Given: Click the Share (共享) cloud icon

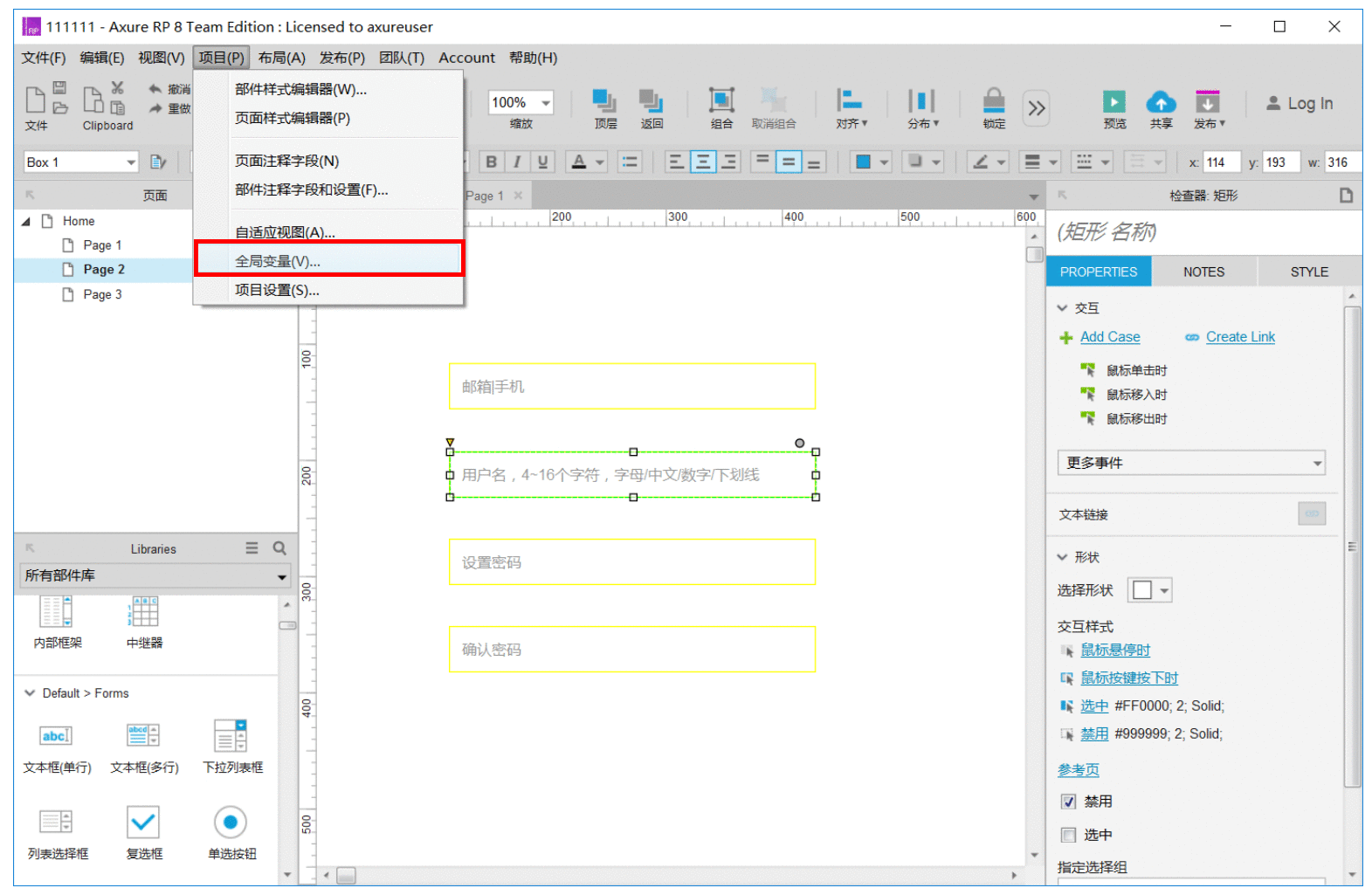Looking at the screenshot, I should pos(1161,102).
